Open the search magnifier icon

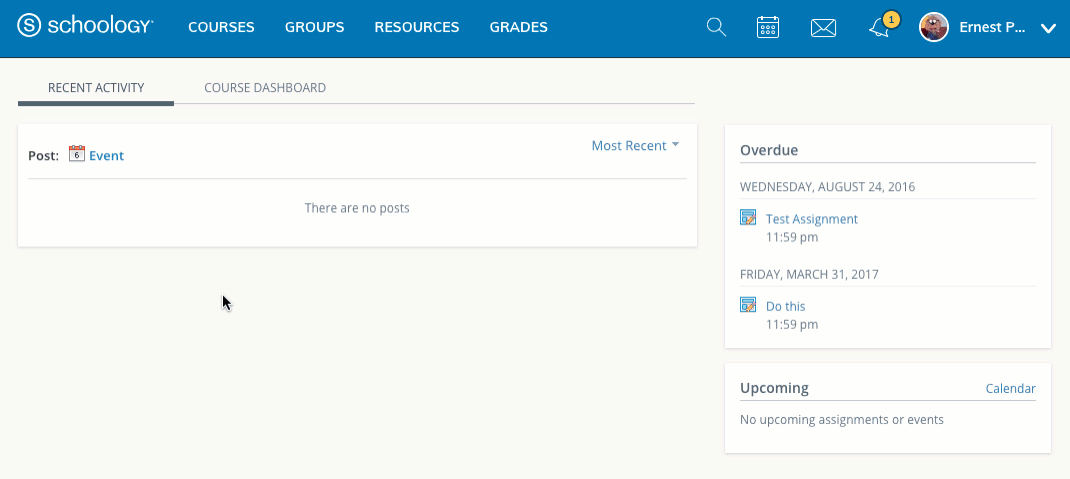coord(716,27)
